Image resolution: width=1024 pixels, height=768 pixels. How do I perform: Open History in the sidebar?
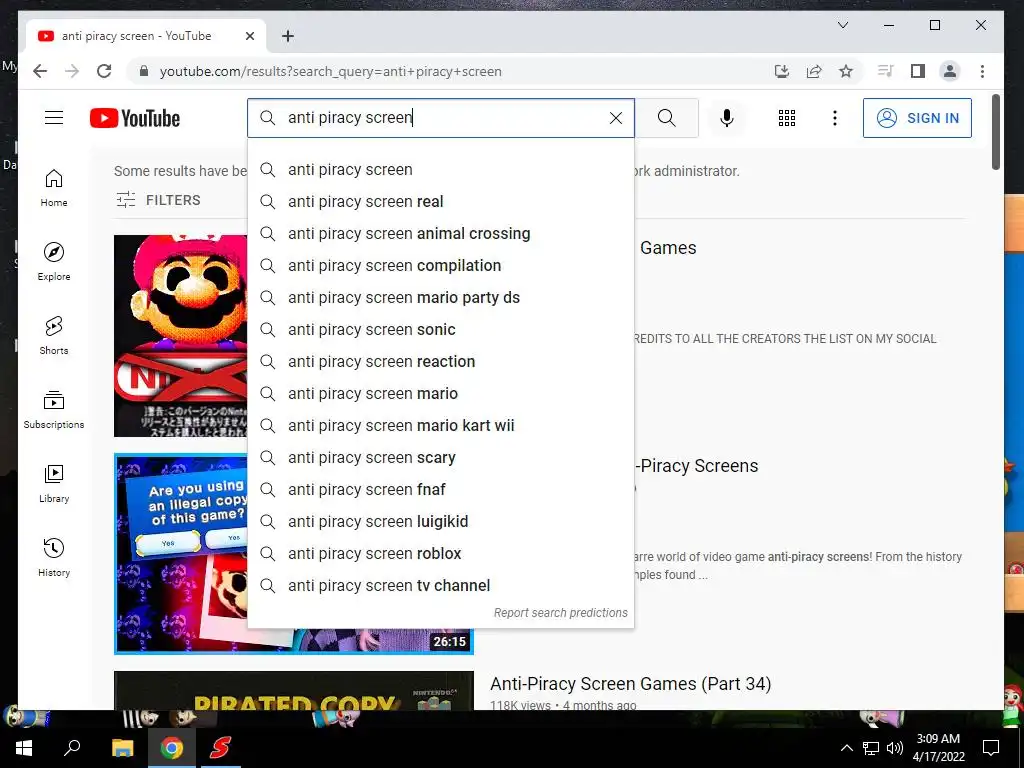coord(54,557)
